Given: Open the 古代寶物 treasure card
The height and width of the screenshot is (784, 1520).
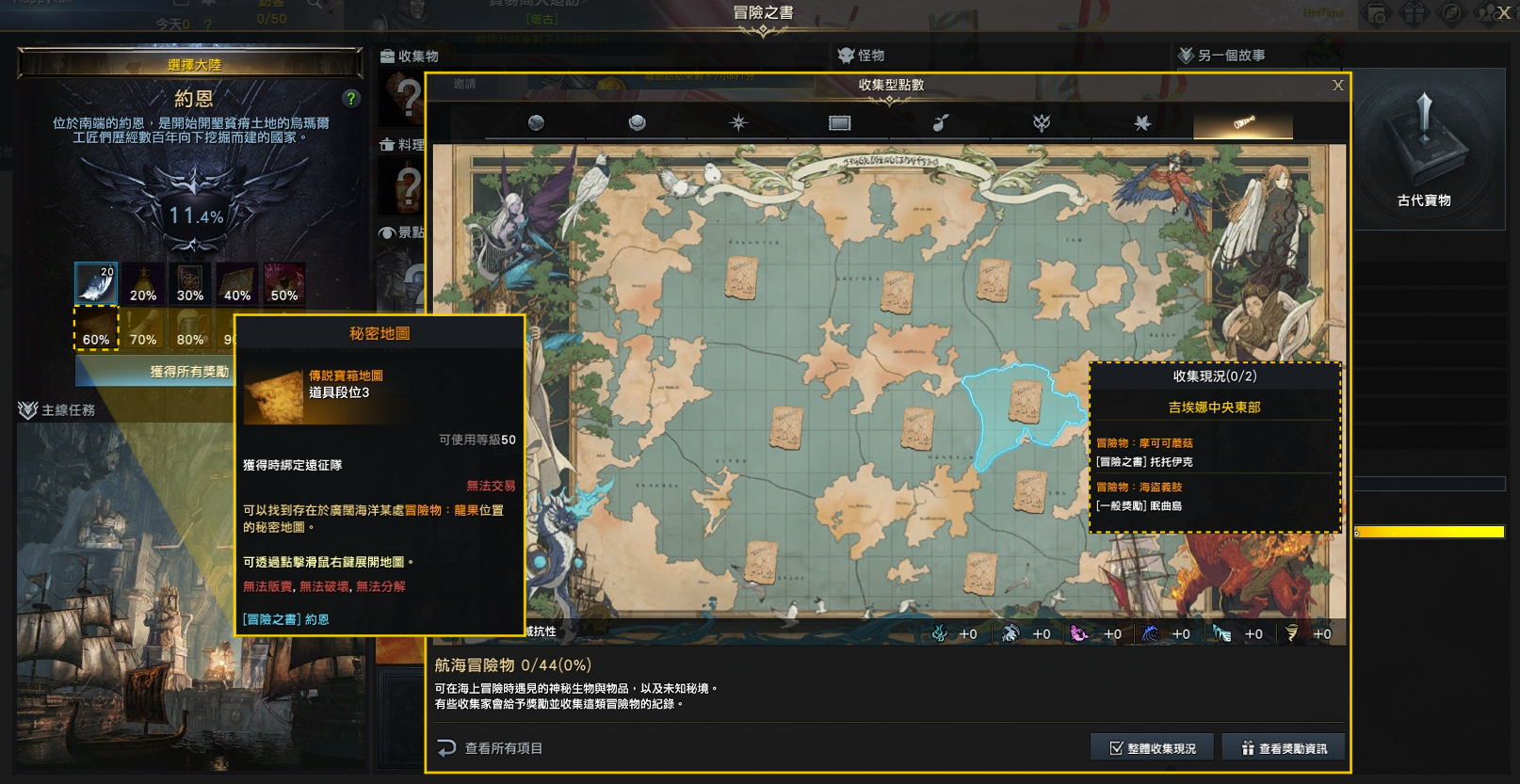Looking at the screenshot, I should click(x=1424, y=149).
